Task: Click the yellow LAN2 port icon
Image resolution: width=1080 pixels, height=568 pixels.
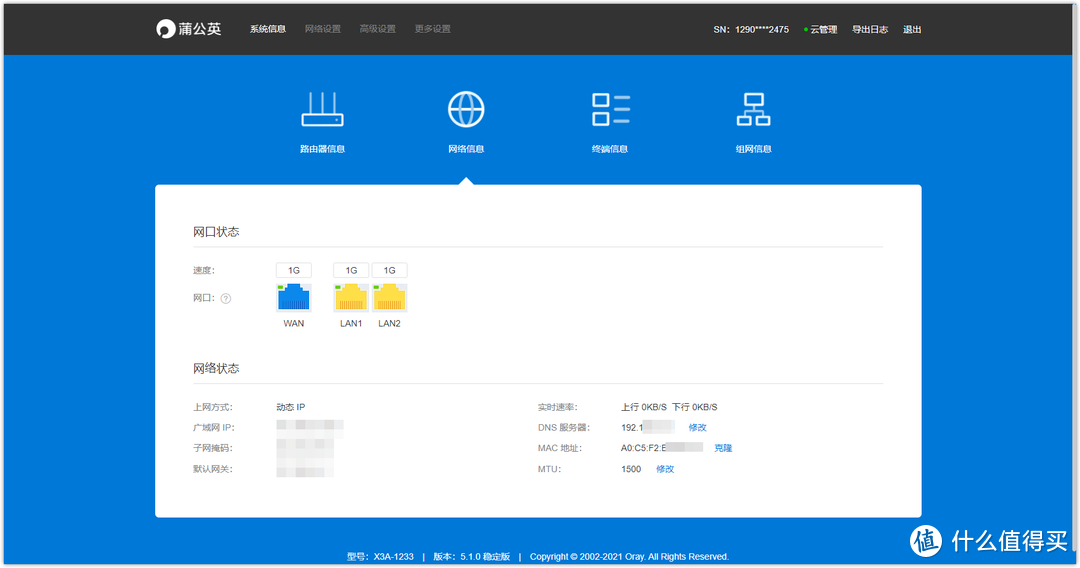Action: [x=389, y=298]
